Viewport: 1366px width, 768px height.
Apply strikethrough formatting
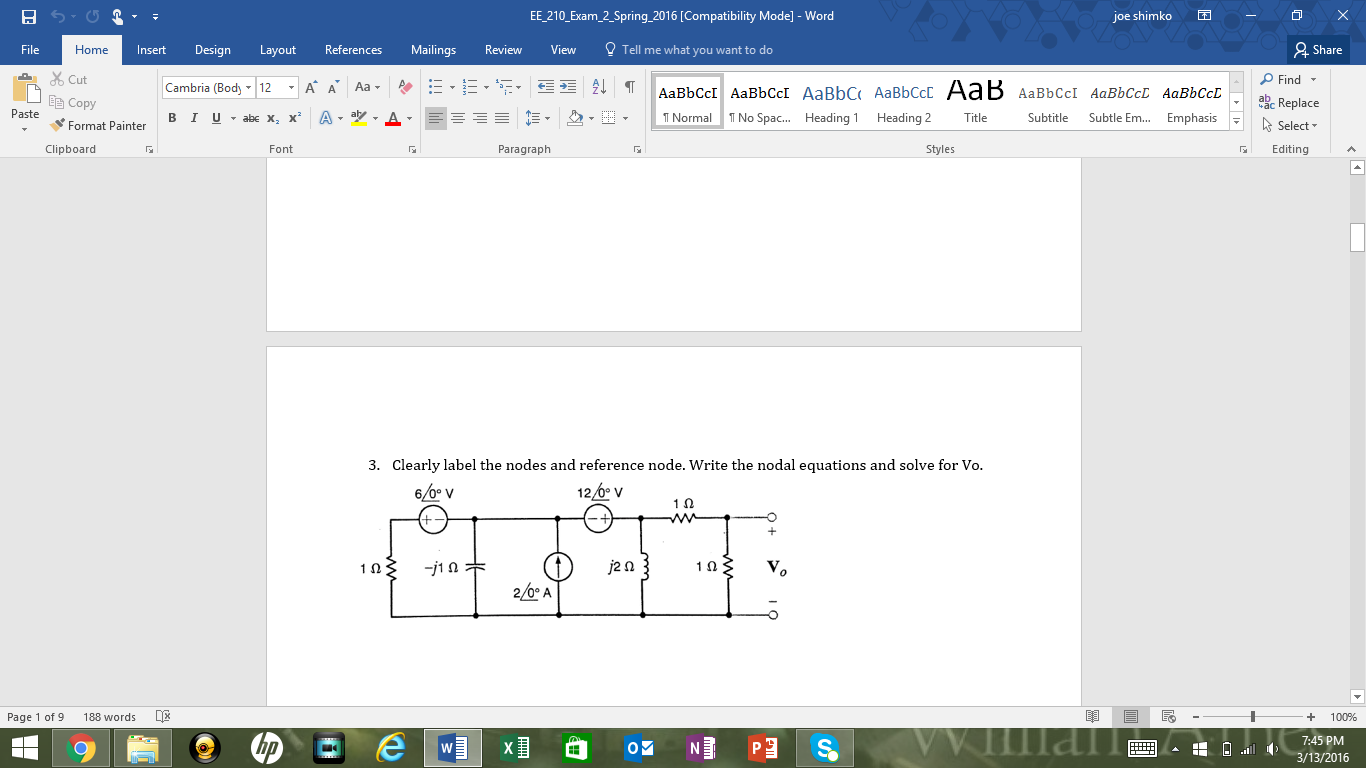click(x=251, y=118)
